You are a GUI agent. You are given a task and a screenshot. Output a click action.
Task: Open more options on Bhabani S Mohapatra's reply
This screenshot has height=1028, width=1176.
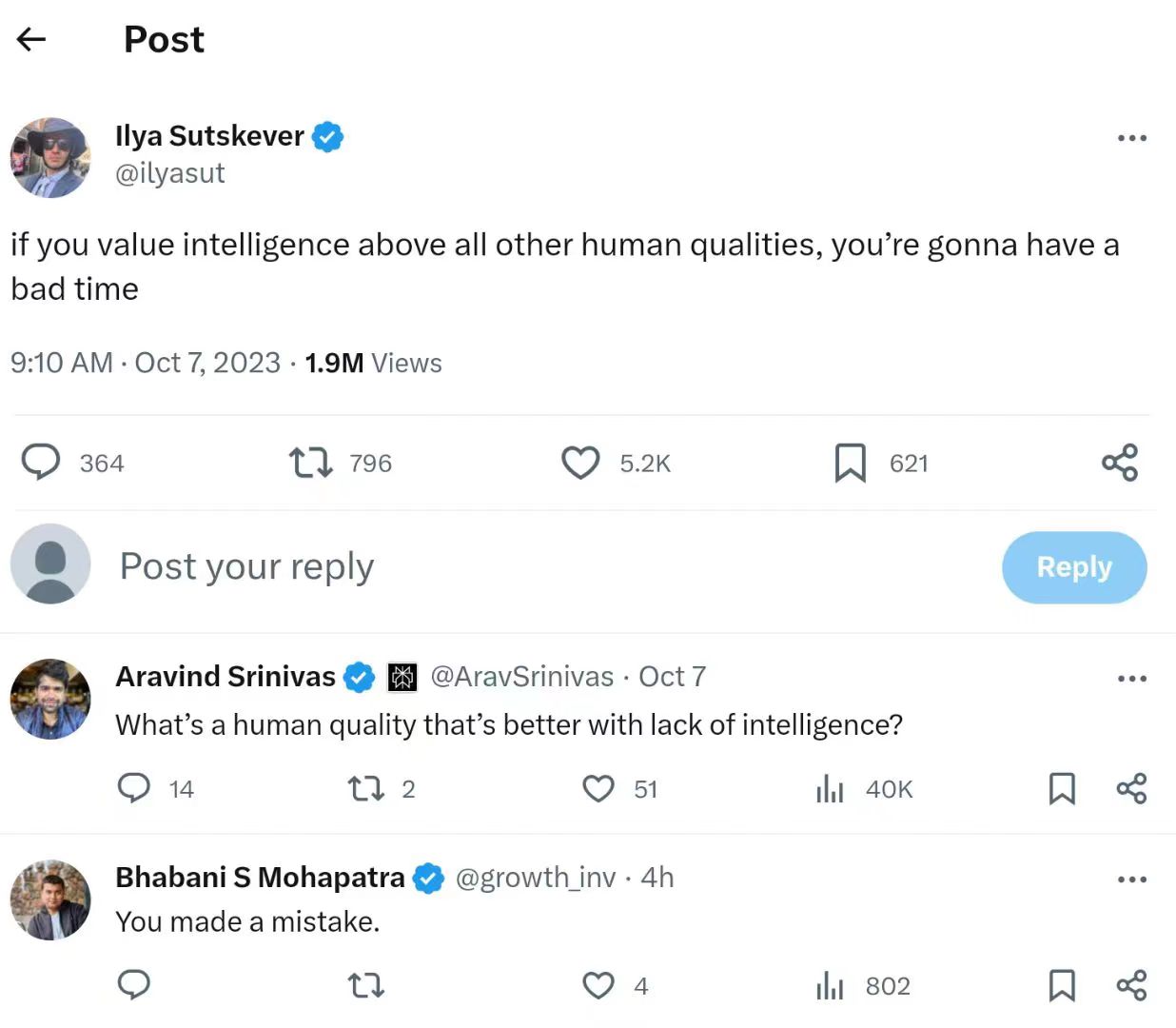click(x=1131, y=880)
